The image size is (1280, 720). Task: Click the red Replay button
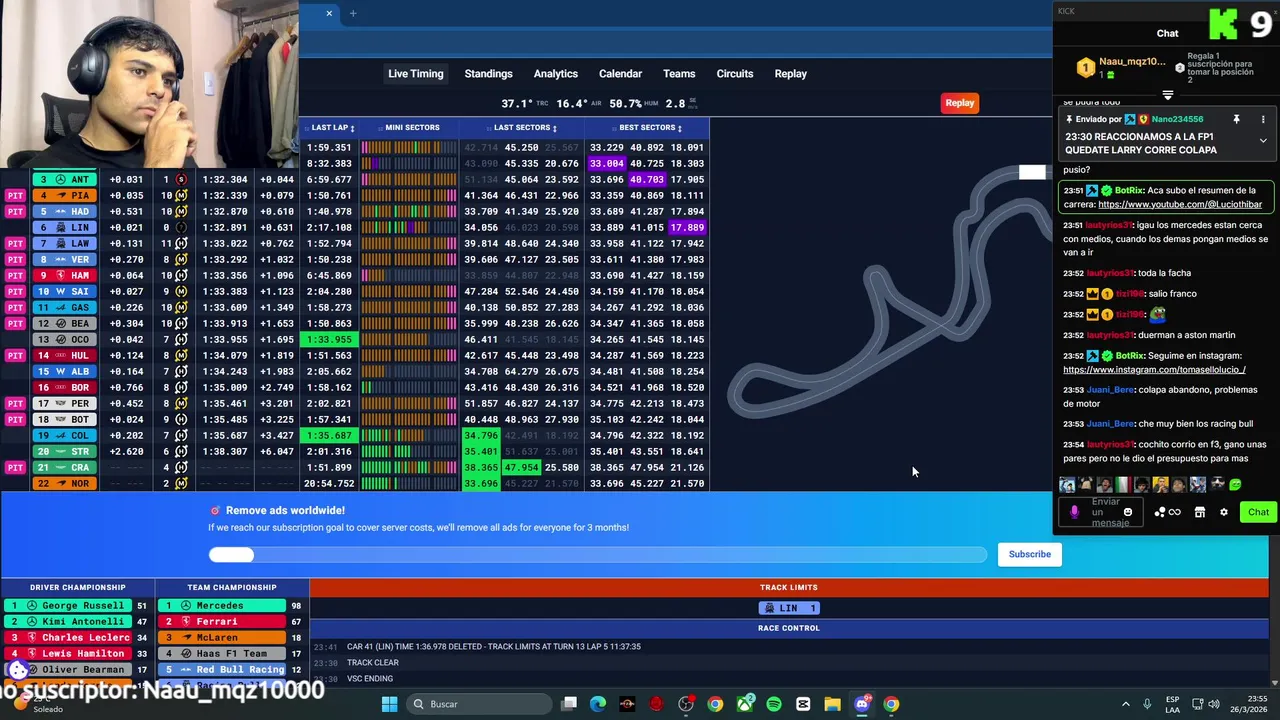pos(959,103)
